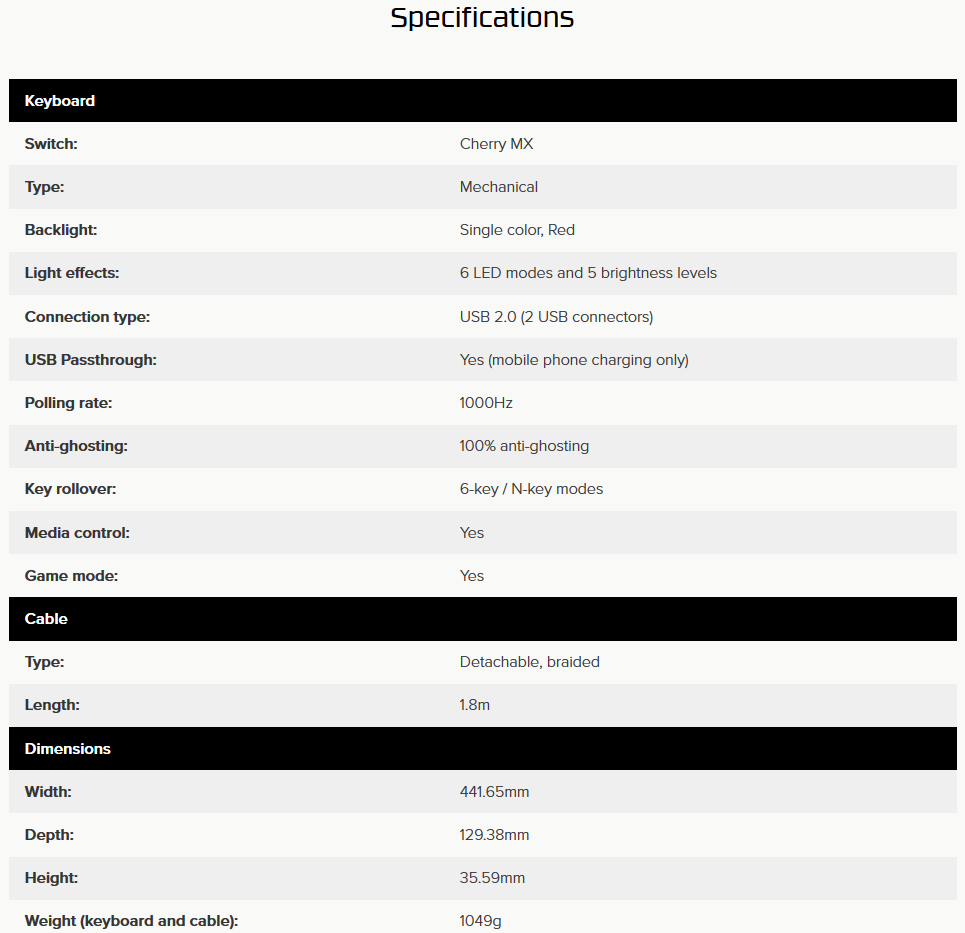Select the Anti-ghosting row label
Image resolution: width=965 pixels, height=933 pixels.
coord(76,446)
